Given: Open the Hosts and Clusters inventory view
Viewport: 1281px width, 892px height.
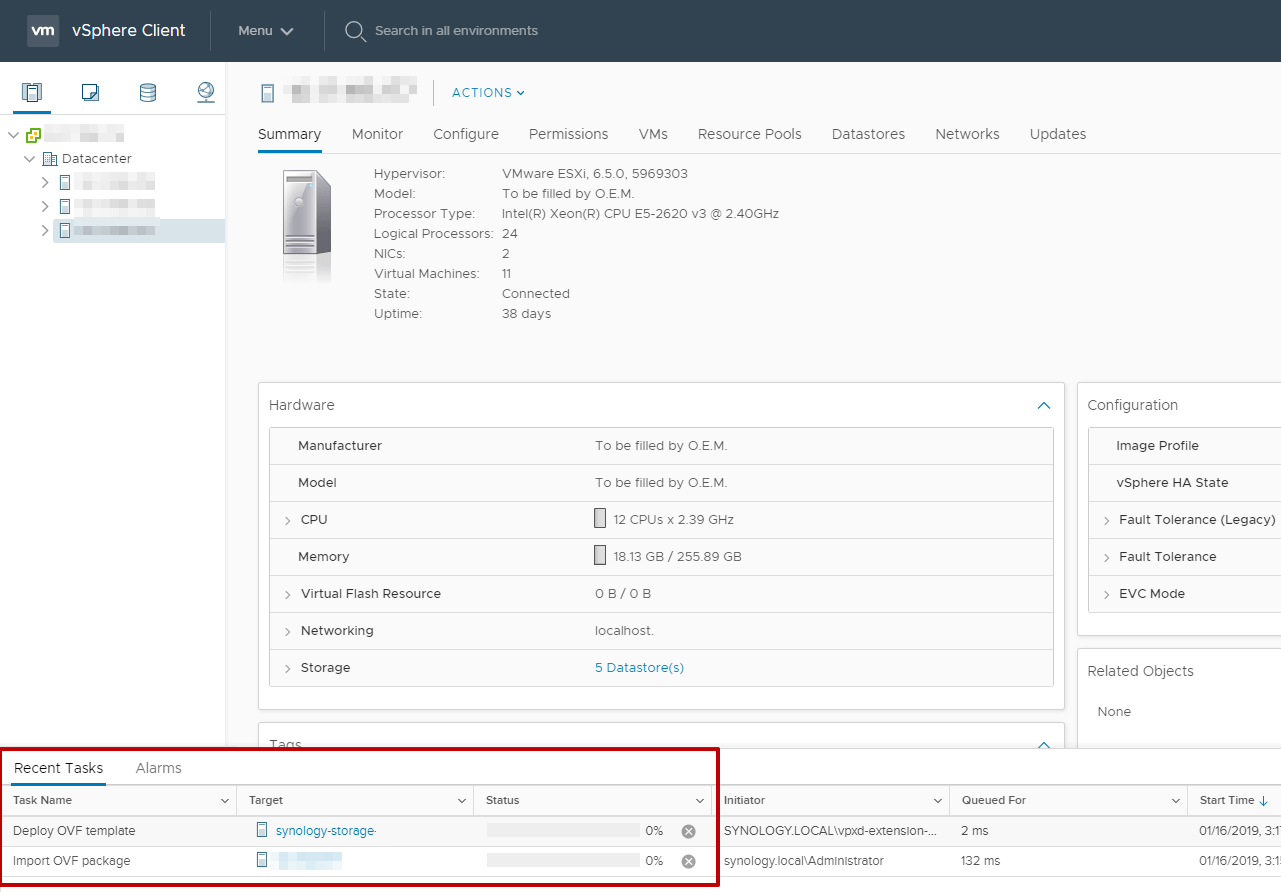Looking at the screenshot, I should coord(31,91).
